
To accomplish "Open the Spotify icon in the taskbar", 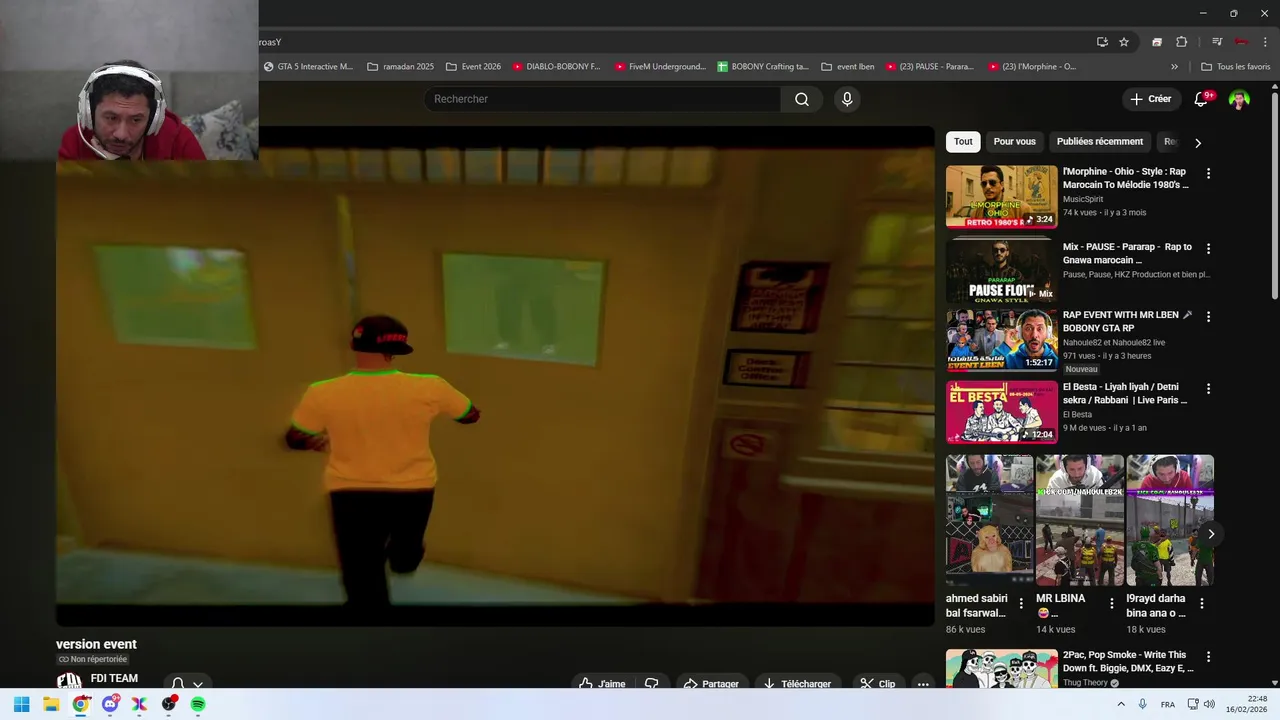I will point(198,704).
